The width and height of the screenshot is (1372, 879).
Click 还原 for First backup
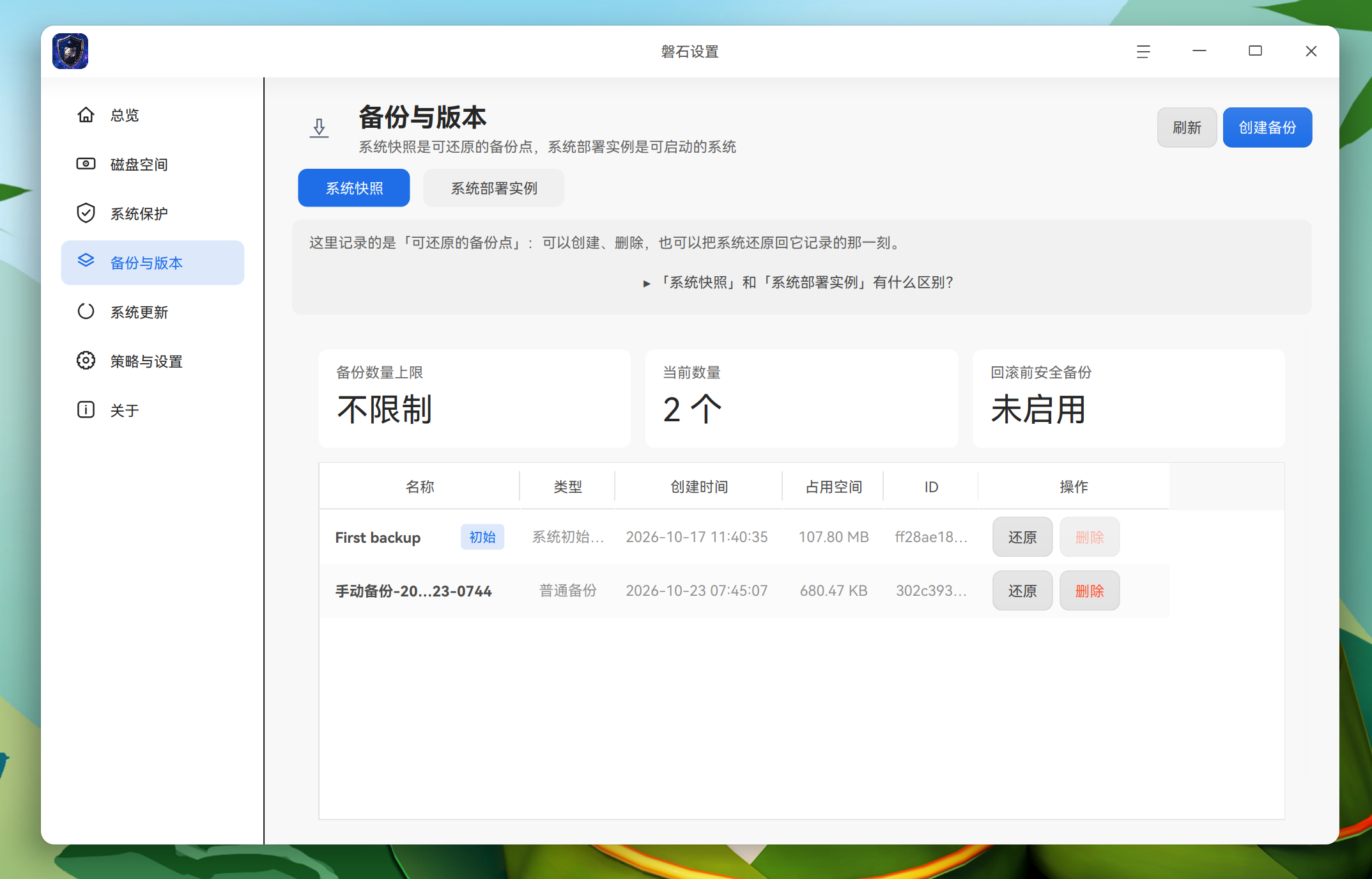click(1022, 537)
